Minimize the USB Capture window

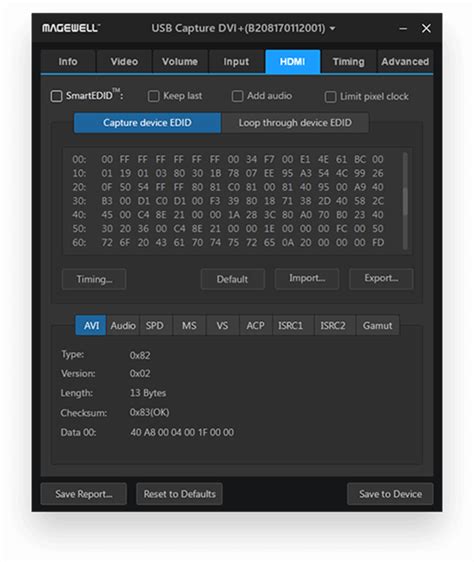[403, 28]
